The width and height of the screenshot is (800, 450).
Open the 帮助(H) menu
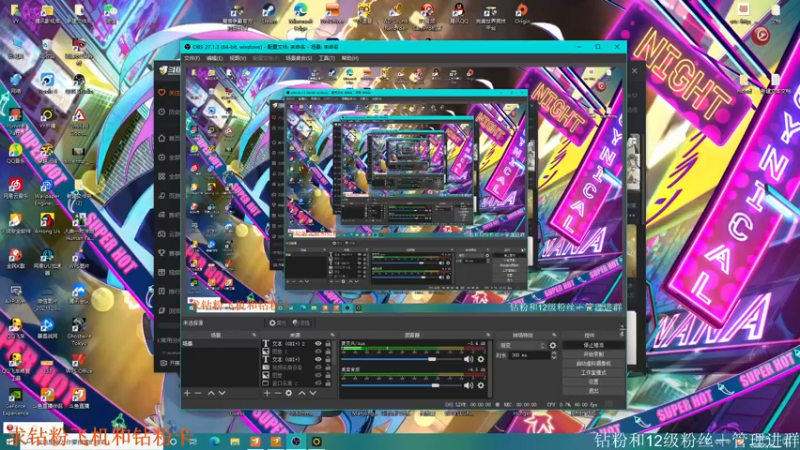click(350, 58)
